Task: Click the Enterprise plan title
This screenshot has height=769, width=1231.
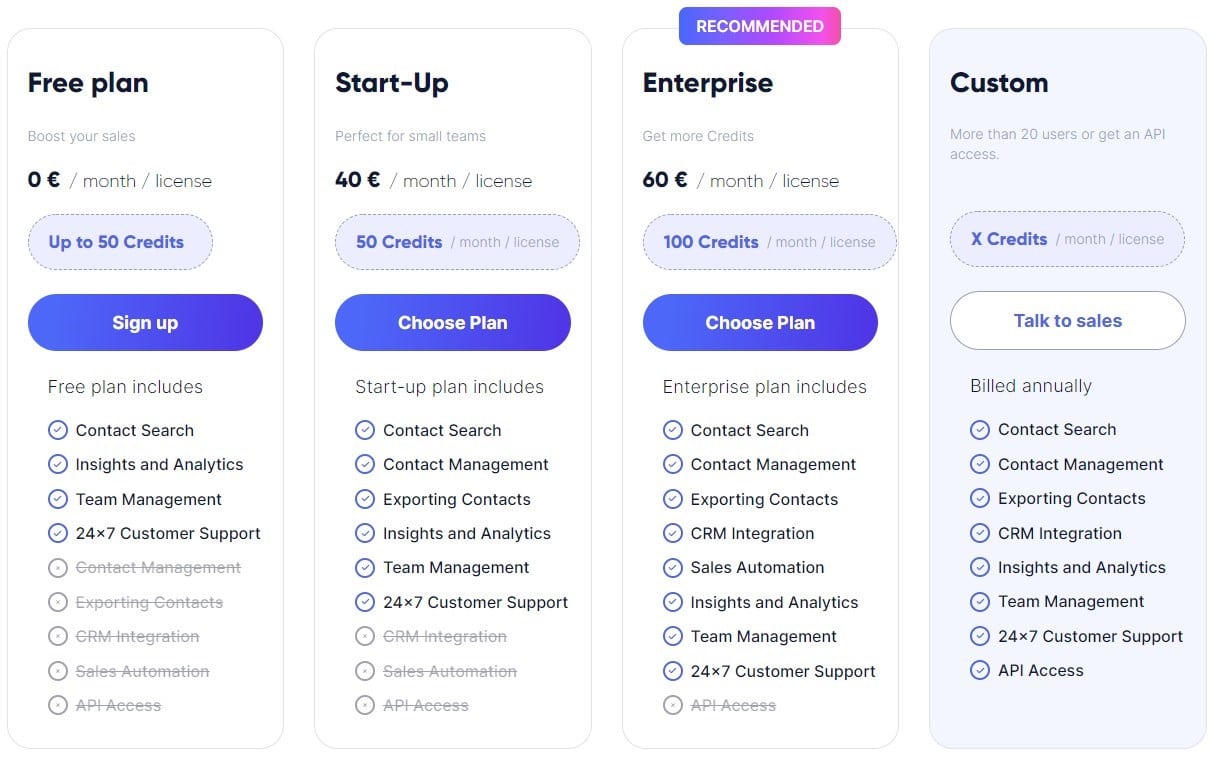Action: 708,82
